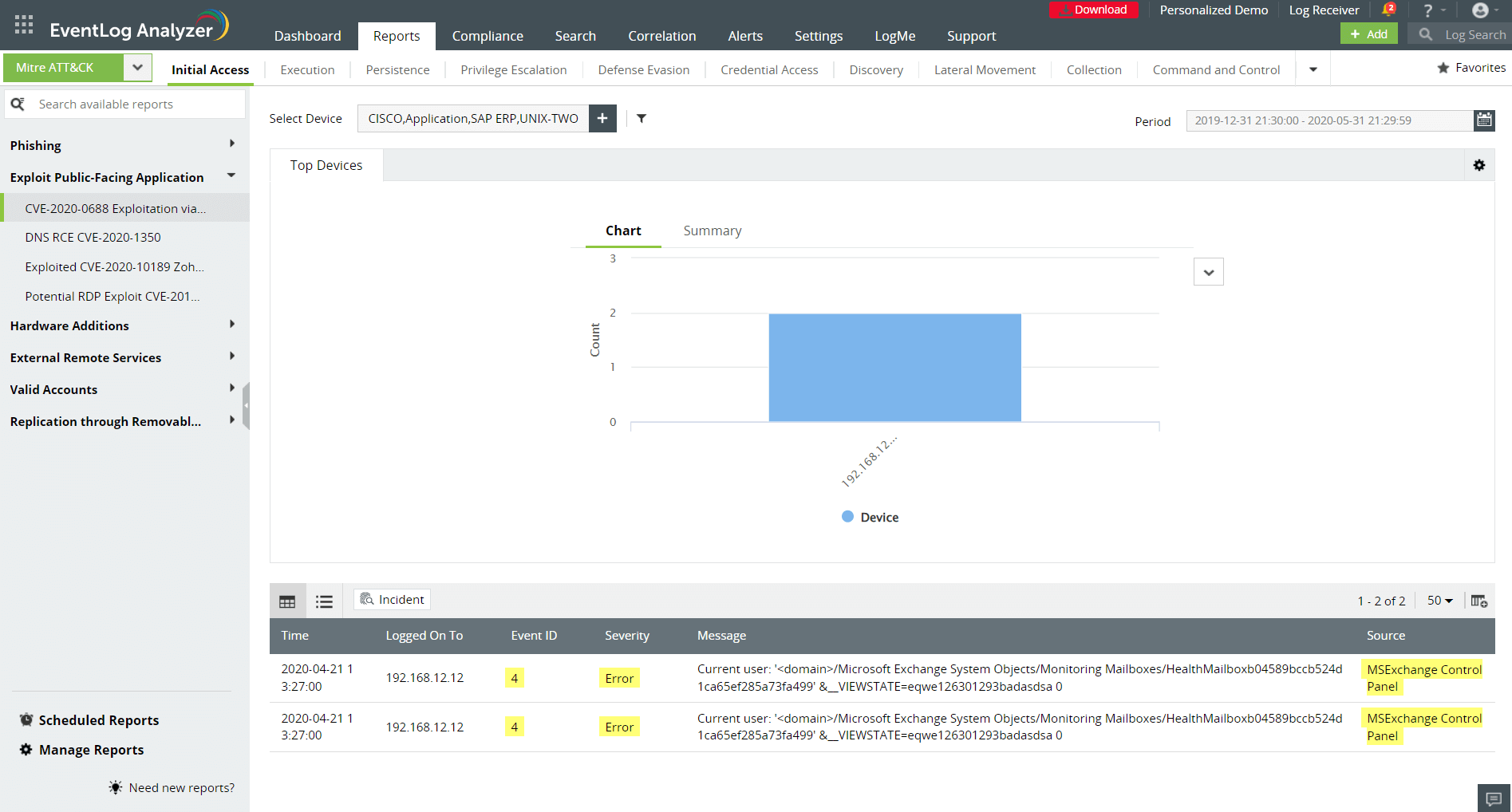Open the 50 rows-per-page dropdown
1512x812 pixels.
coord(1440,601)
